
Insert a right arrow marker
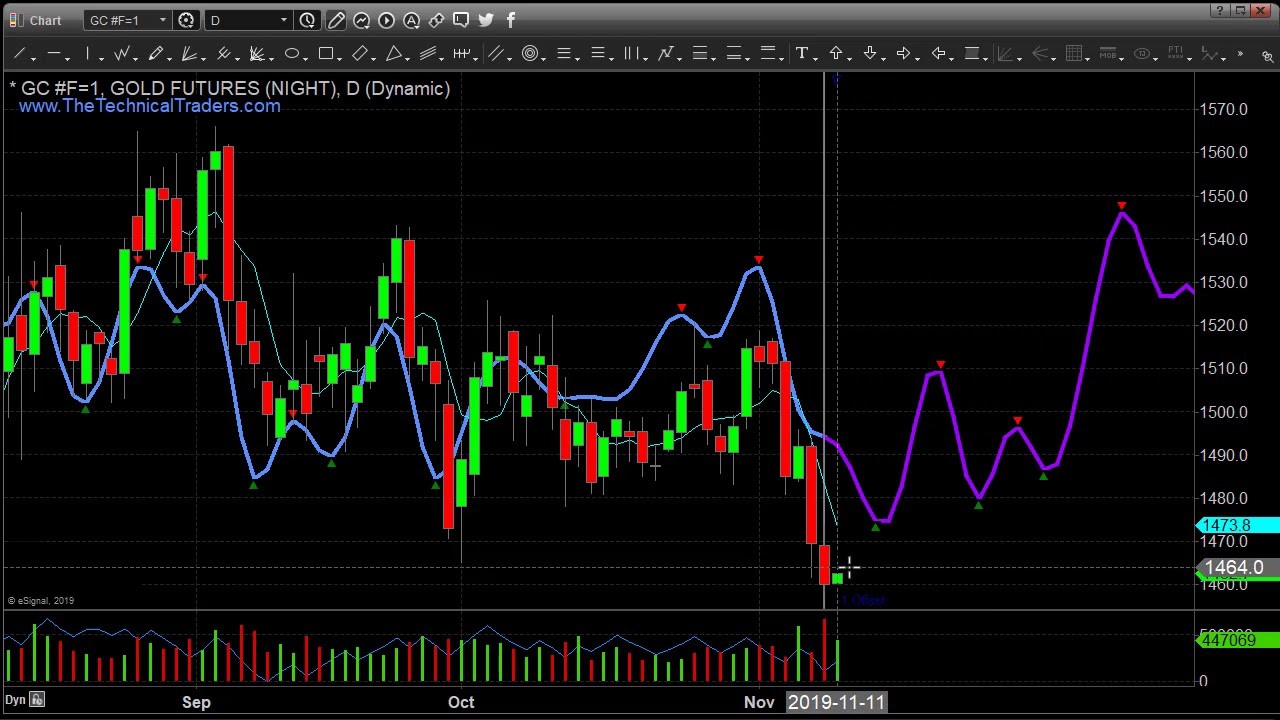(x=903, y=54)
